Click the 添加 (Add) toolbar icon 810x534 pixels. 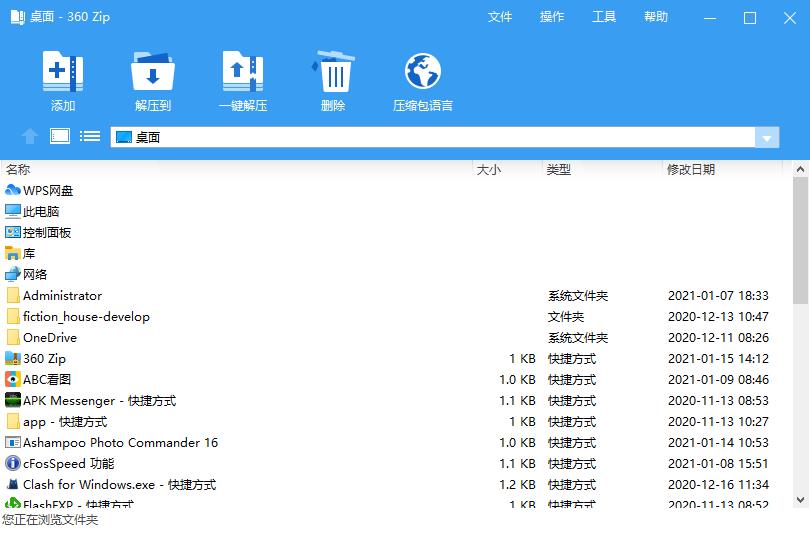63,71
